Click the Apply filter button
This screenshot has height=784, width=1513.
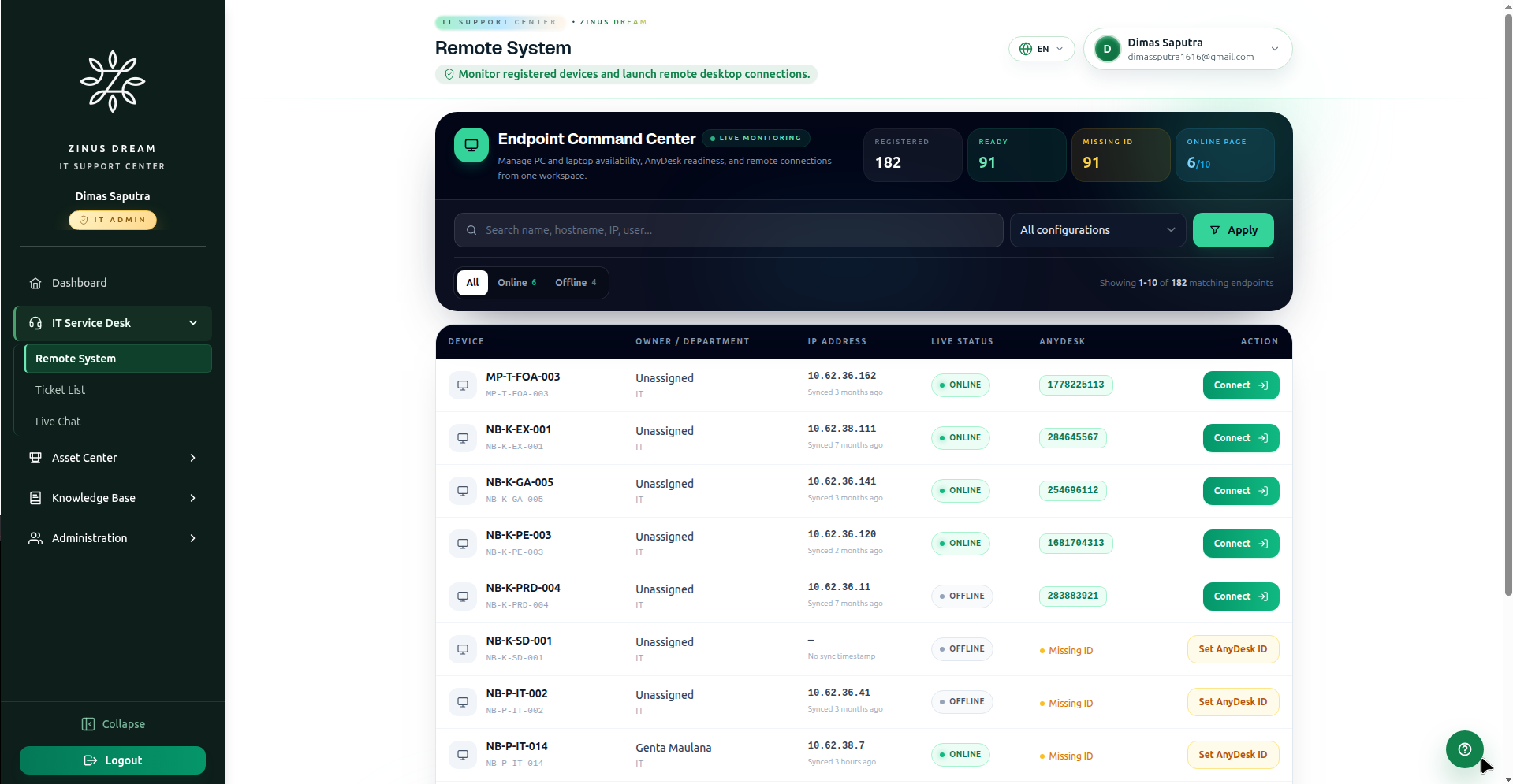pos(1233,230)
